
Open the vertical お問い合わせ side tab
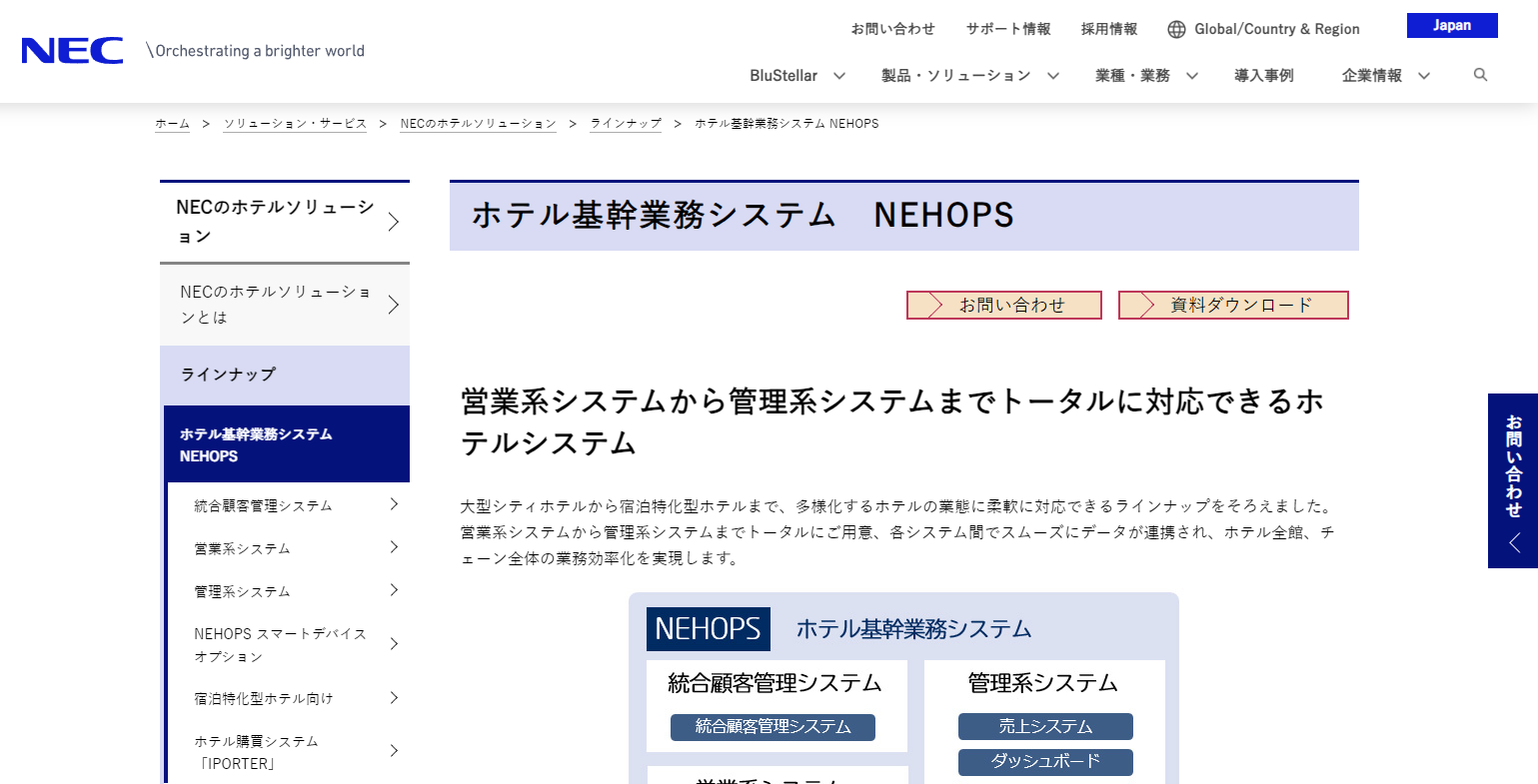coord(1513,480)
